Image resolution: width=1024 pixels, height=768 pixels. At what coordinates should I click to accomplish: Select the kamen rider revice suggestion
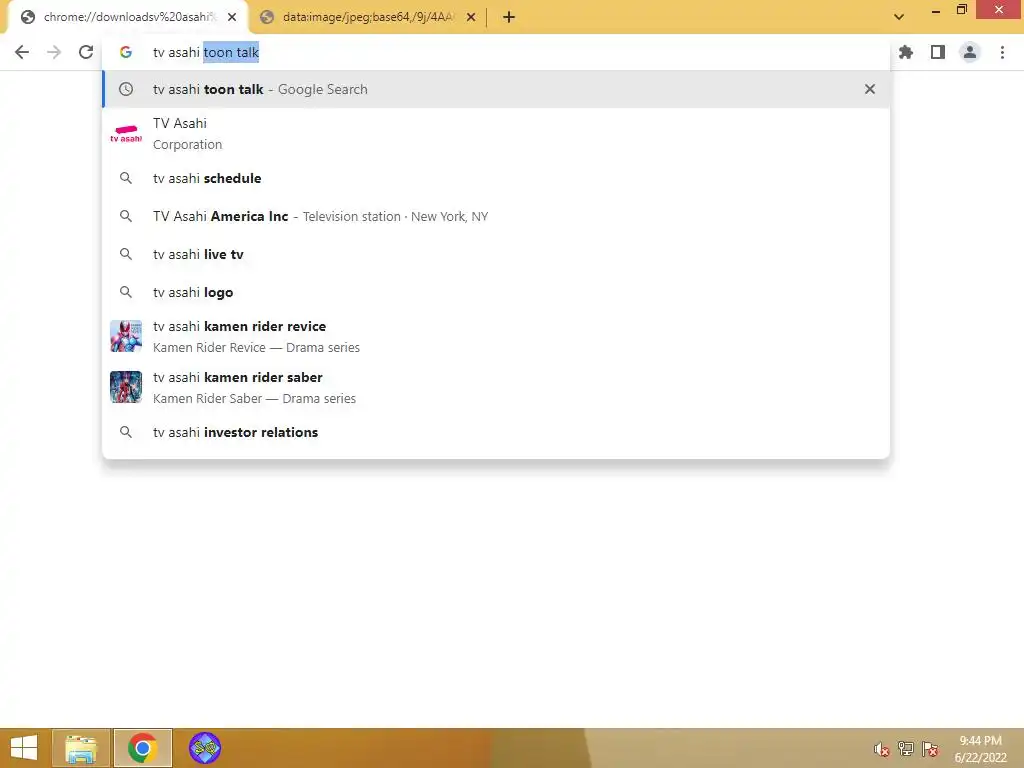click(496, 336)
